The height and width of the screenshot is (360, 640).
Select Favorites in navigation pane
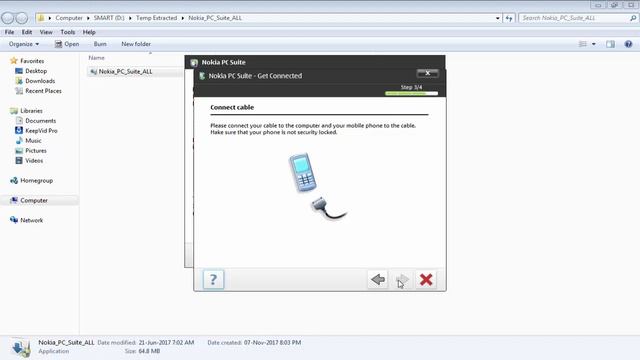point(32,61)
